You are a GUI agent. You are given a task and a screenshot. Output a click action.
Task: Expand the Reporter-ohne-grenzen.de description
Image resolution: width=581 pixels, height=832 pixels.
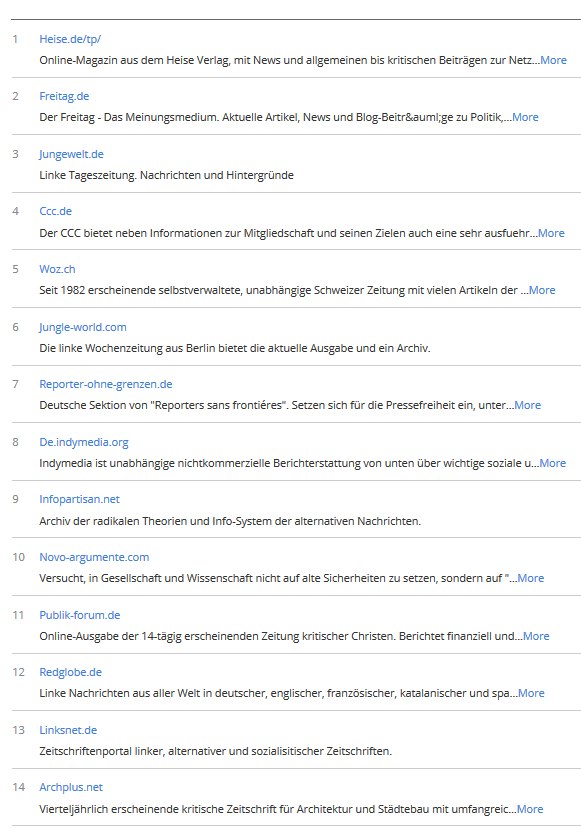coord(528,405)
